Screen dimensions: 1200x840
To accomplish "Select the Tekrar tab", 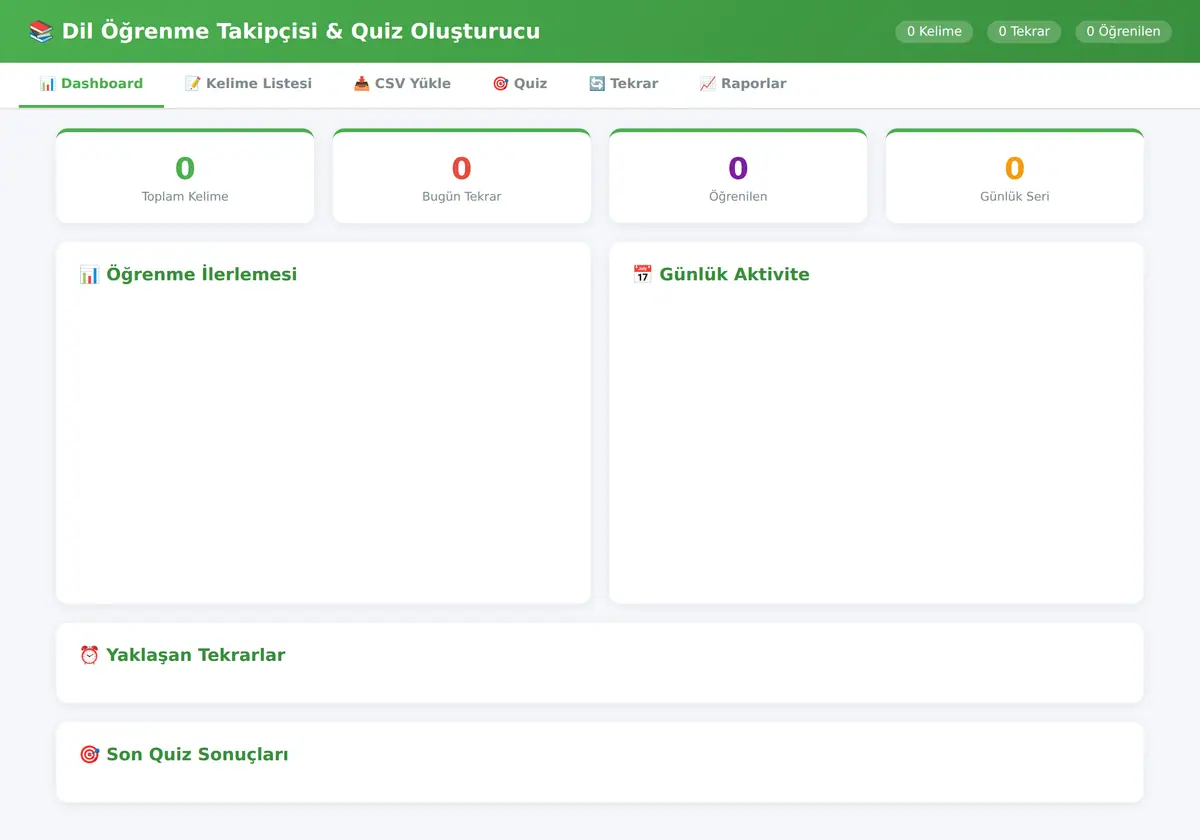I will [x=623, y=84].
